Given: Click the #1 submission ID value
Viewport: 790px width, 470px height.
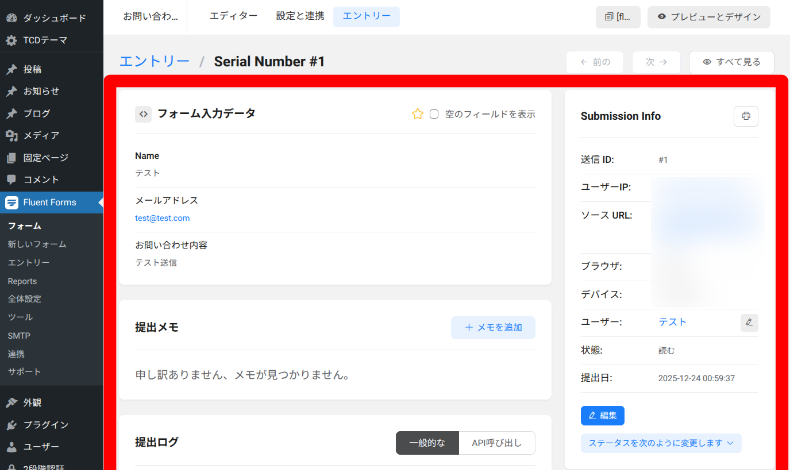Looking at the screenshot, I should click(x=663, y=160).
